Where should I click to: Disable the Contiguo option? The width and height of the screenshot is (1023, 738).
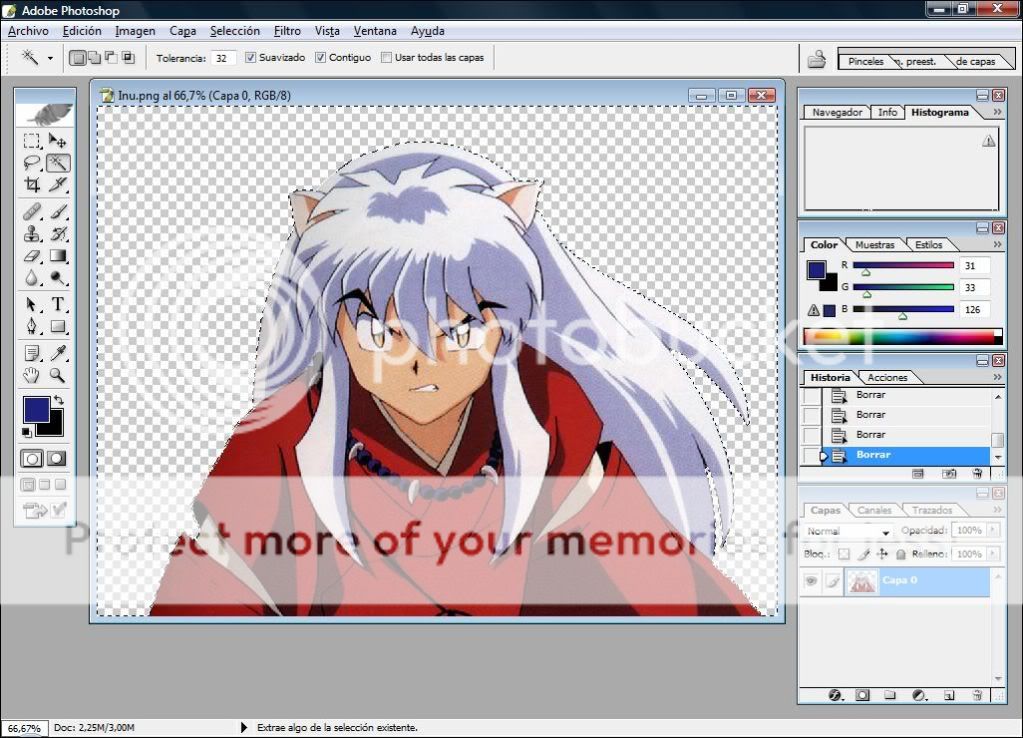click(x=321, y=58)
